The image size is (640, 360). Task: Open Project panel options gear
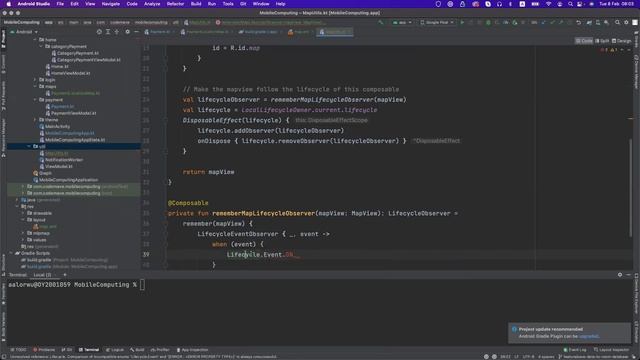(x=127, y=32)
